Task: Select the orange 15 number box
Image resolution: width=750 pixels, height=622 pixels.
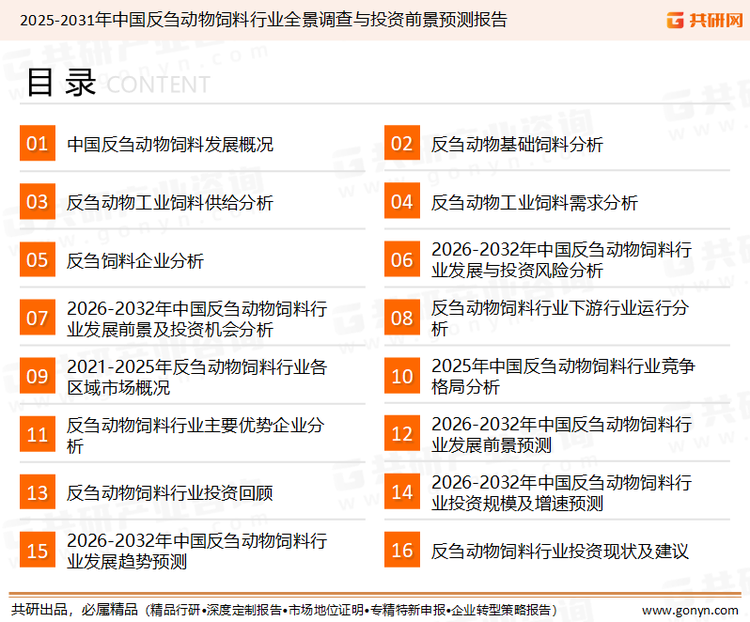Action: click(x=37, y=550)
